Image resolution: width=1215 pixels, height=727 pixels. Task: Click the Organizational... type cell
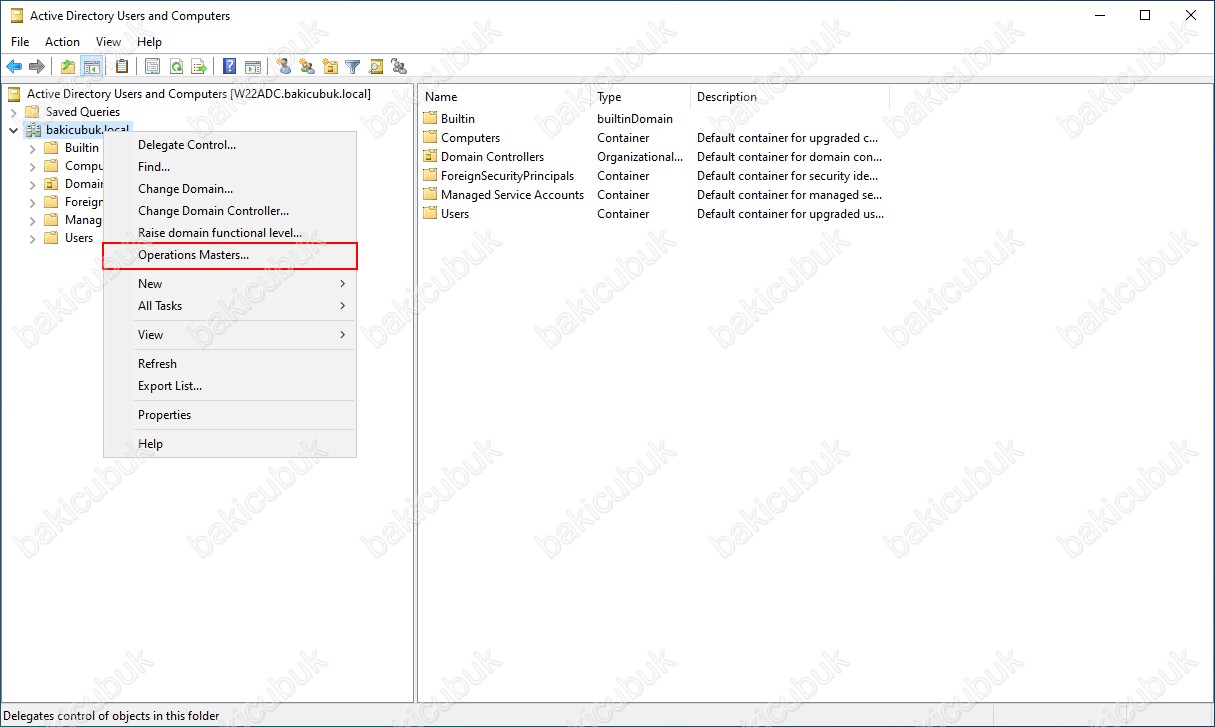point(640,157)
